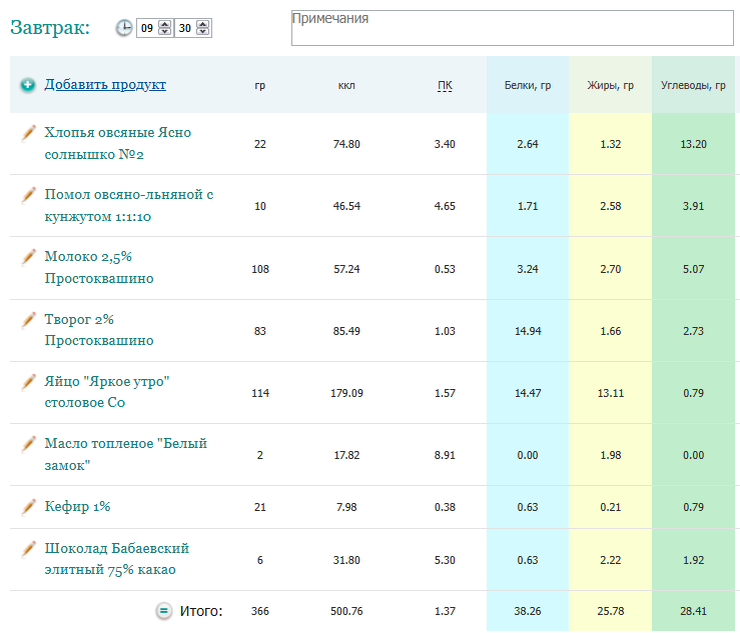740x633 pixels.
Task: Edit pencil icon for Масло топленое row
Action: tap(28, 444)
